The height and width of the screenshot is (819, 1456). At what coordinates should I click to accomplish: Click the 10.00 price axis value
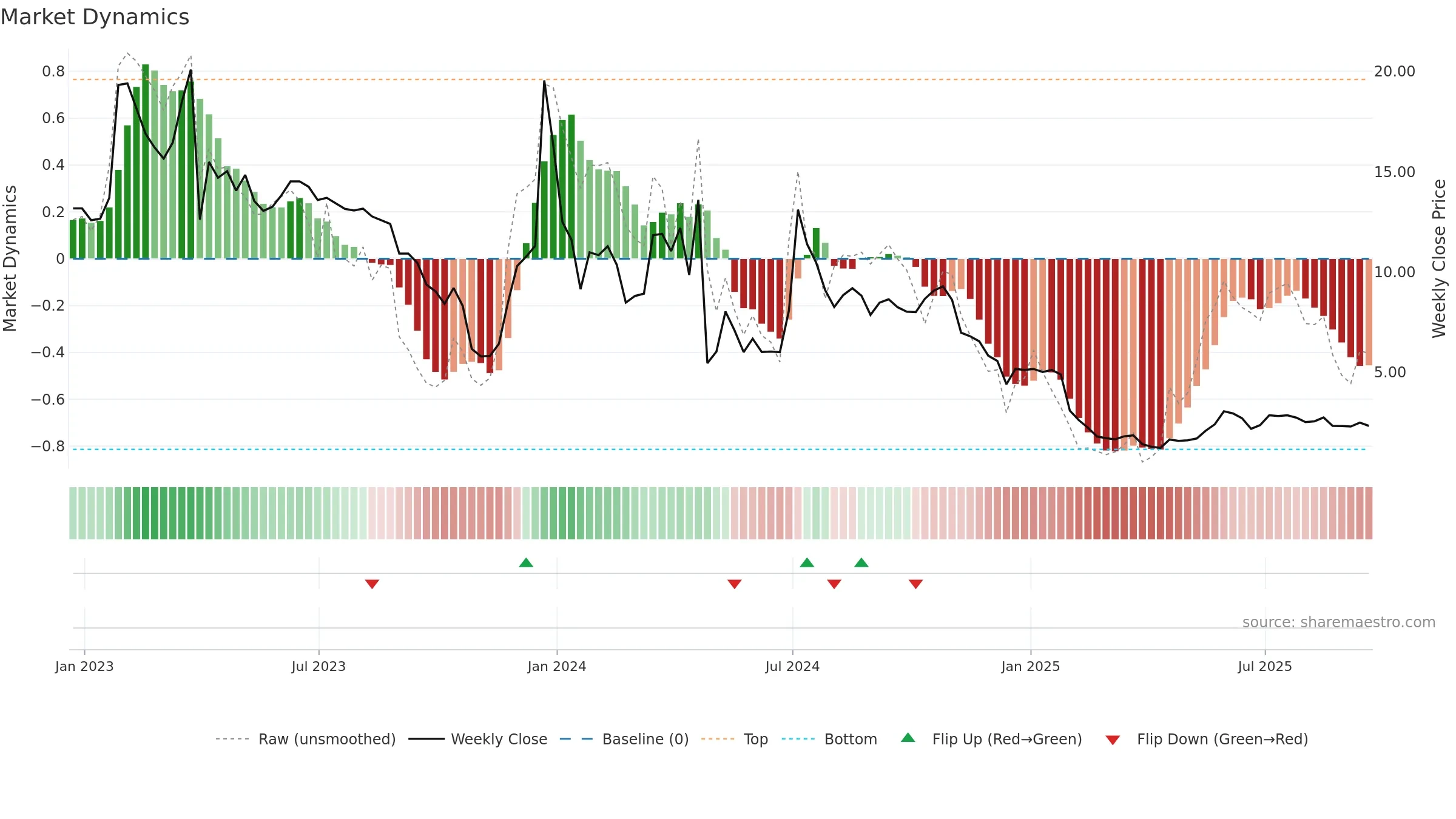[1395, 272]
